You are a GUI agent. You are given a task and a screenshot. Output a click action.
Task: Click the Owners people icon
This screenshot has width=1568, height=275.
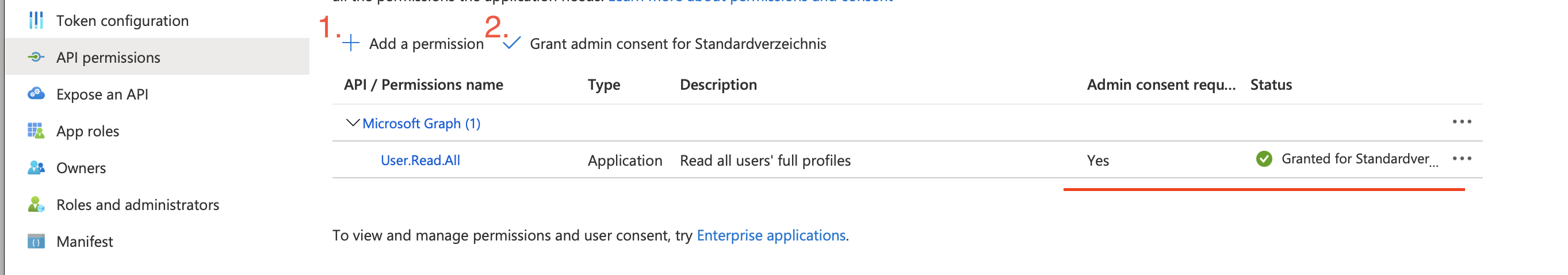click(36, 167)
